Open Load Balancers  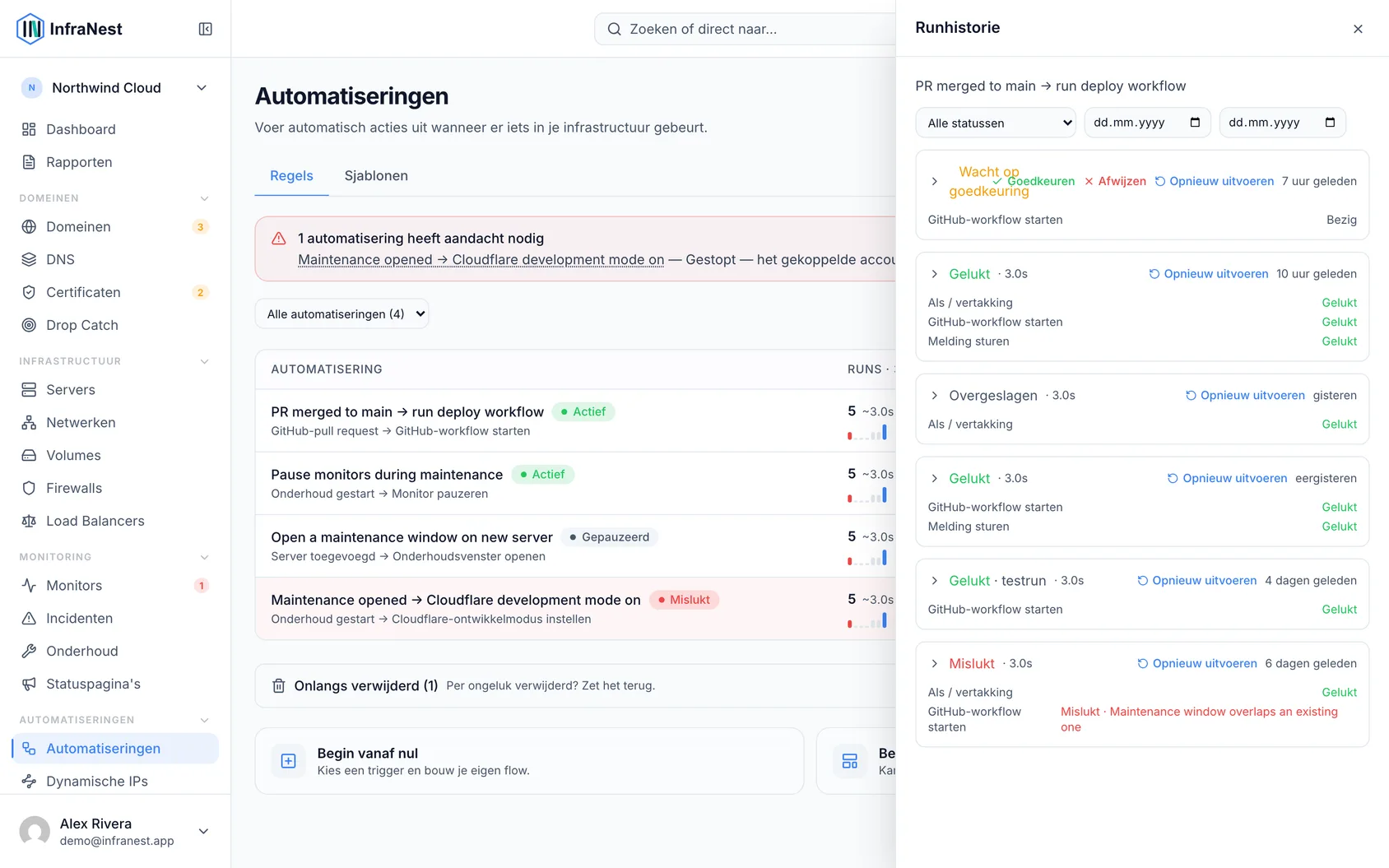tap(115, 521)
